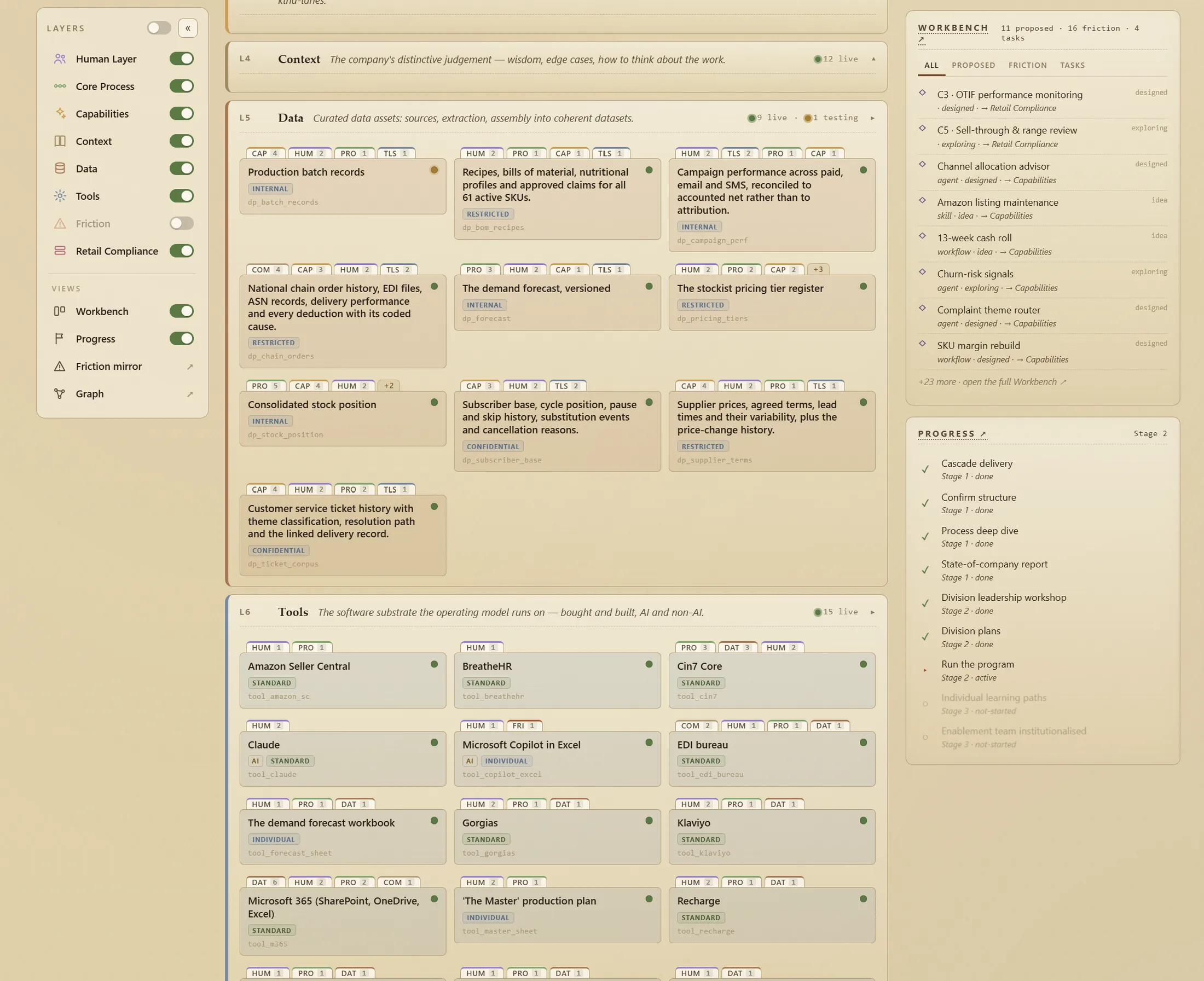Viewport: 1204px width, 981px height.
Task: Click the Tools gear icon
Action: (60, 196)
